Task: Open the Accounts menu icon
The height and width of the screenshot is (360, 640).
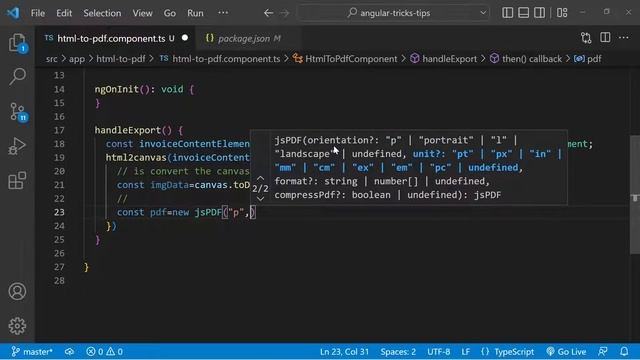Action: [x=17, y=291]
